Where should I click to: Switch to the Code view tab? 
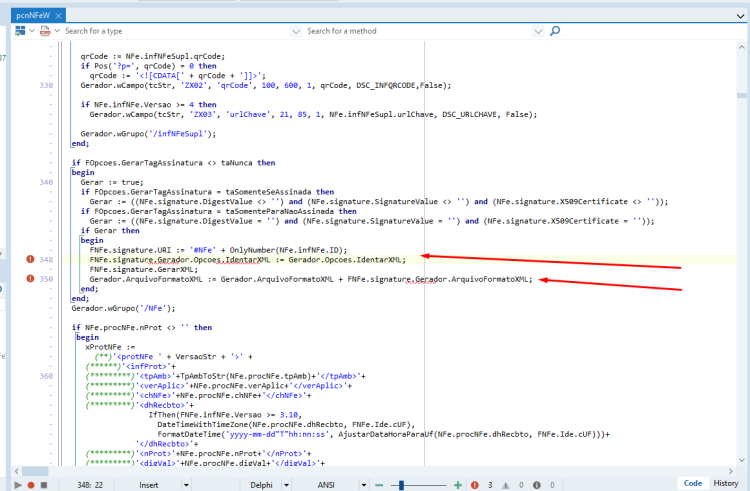693,483
